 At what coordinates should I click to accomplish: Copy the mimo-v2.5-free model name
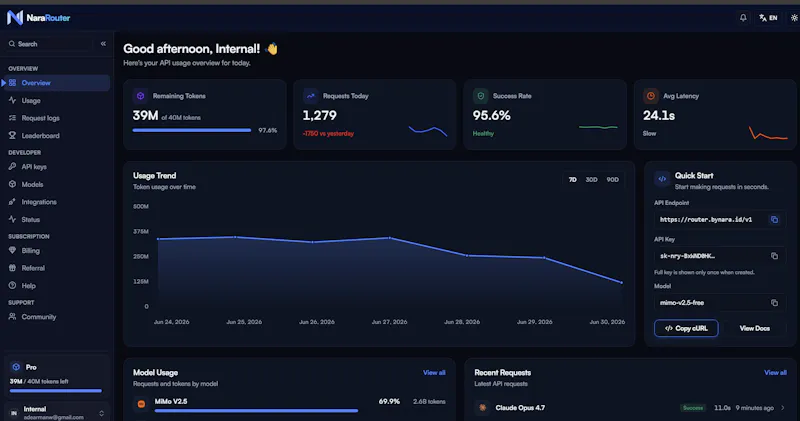click(x=774, y=303)
